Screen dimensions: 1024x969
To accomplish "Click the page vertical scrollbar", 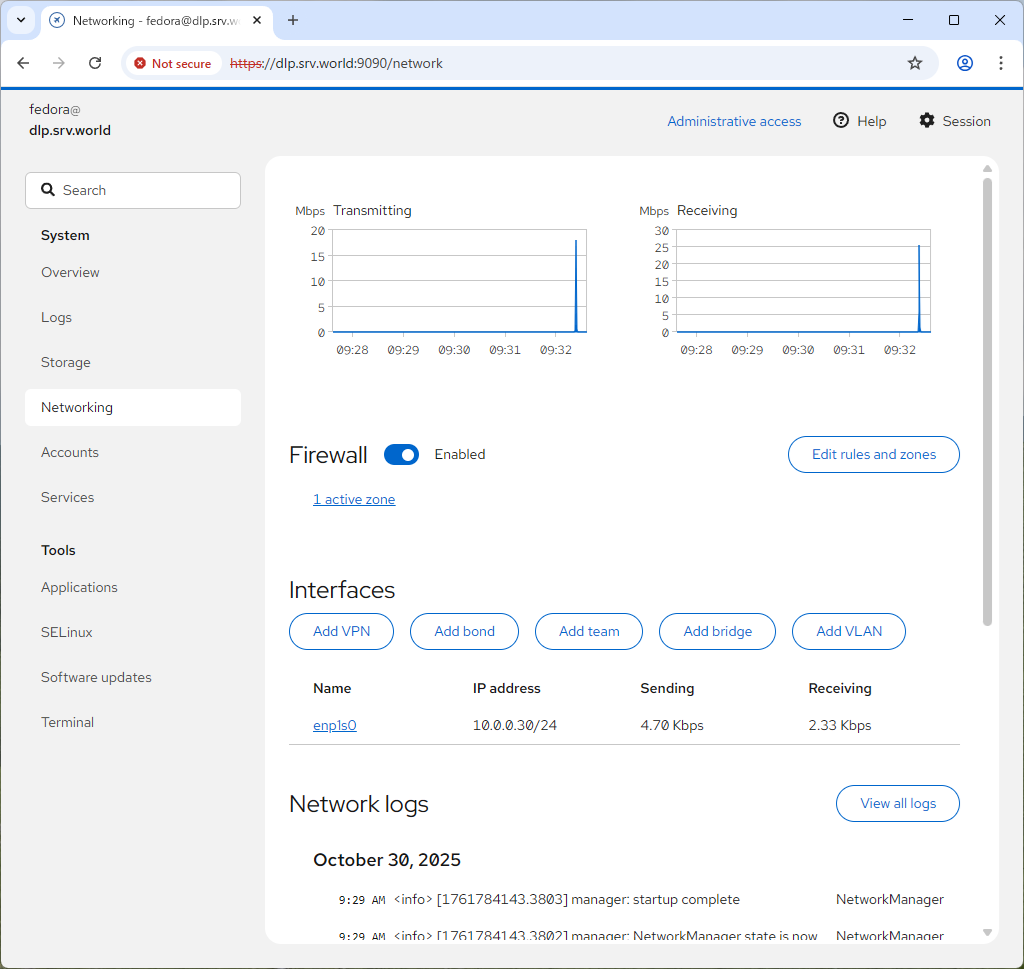I will [987, 400].
